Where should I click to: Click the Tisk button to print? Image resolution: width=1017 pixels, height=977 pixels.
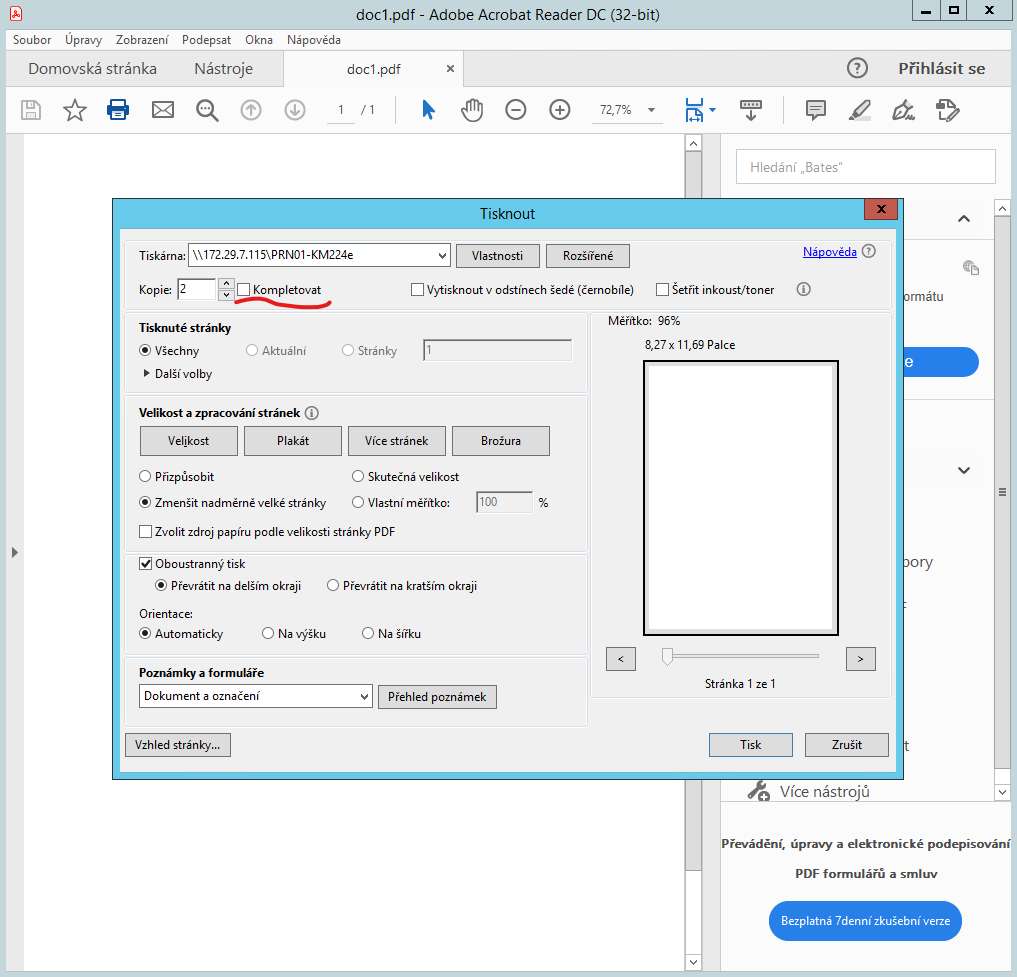click(750, 745)
